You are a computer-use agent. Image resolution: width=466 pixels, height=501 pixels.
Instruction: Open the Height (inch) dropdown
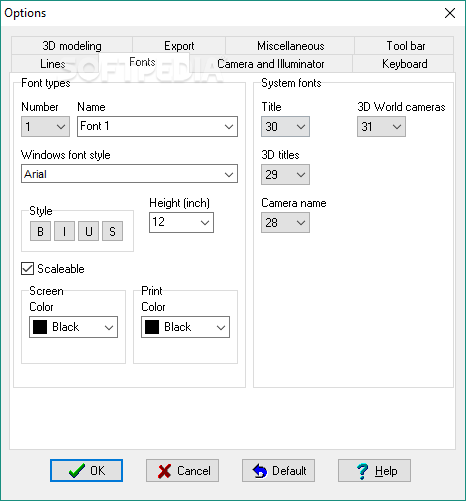click(x=205, y=223)
